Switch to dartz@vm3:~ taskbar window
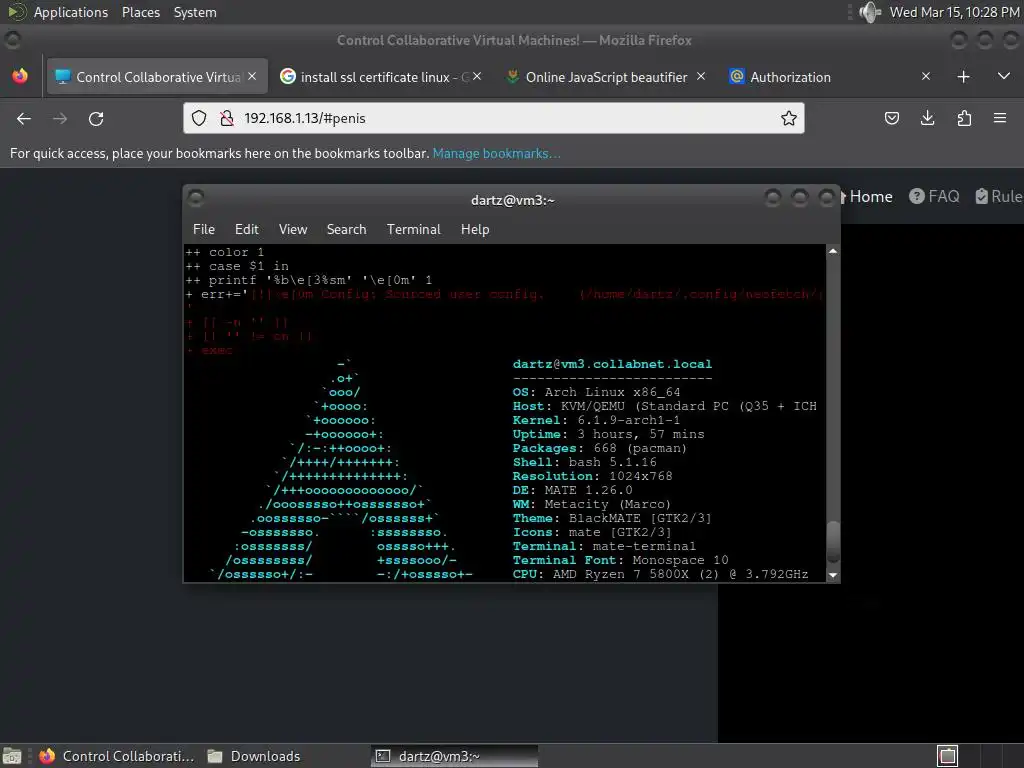 coord(455,756)
